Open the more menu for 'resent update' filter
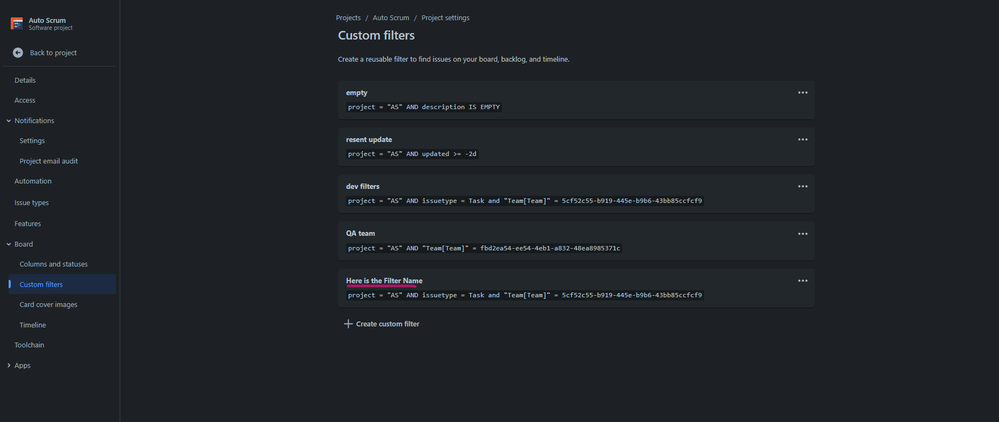 tap(803, 140)
